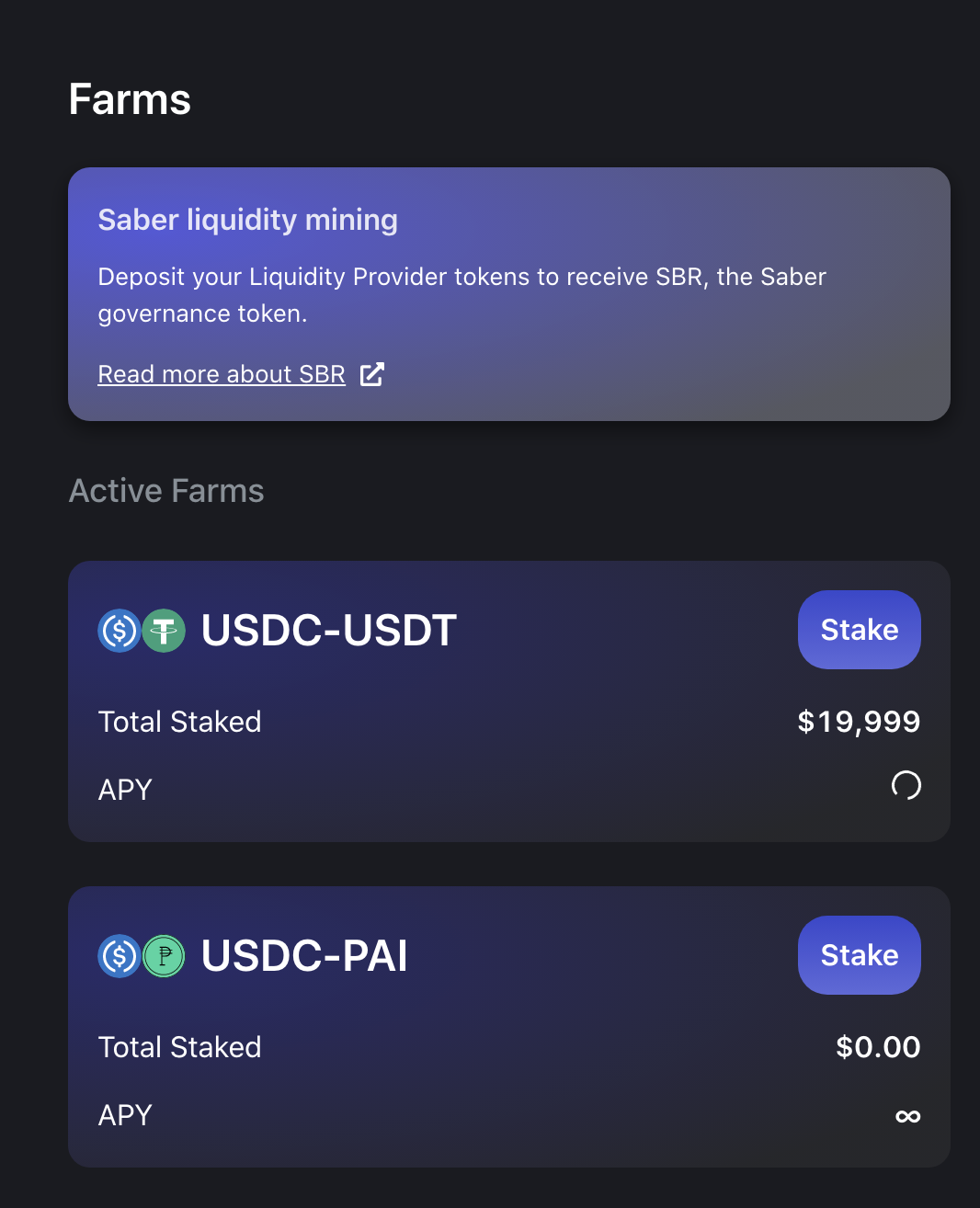Click the external link icon beside Read more

click(x=372, y=374)
